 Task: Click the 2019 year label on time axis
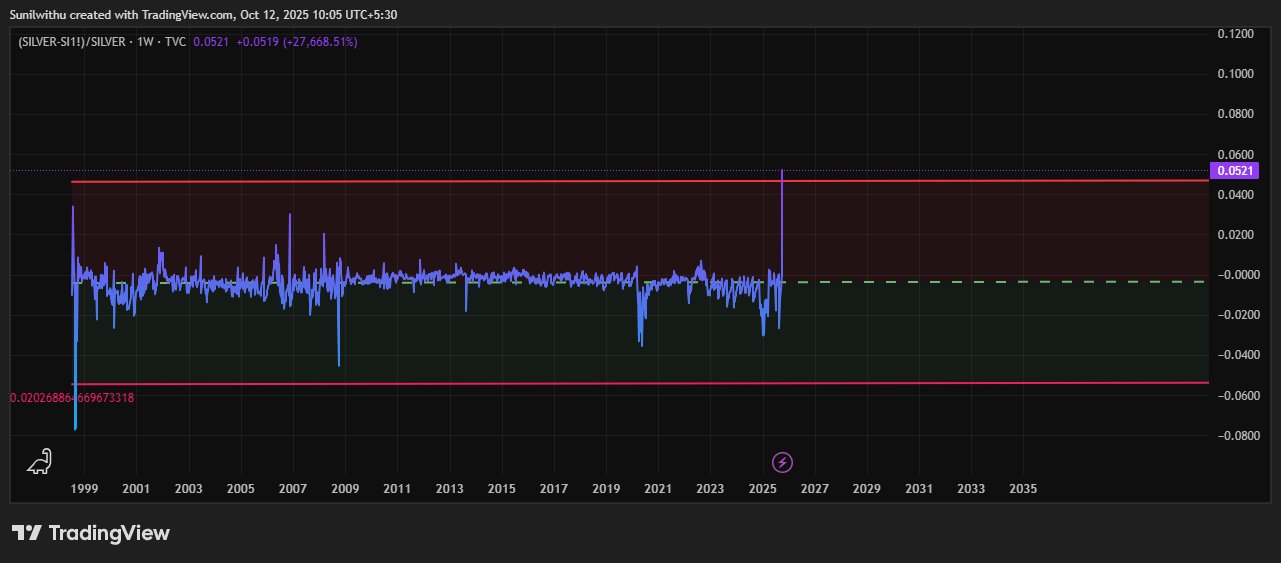click(606, 489)
